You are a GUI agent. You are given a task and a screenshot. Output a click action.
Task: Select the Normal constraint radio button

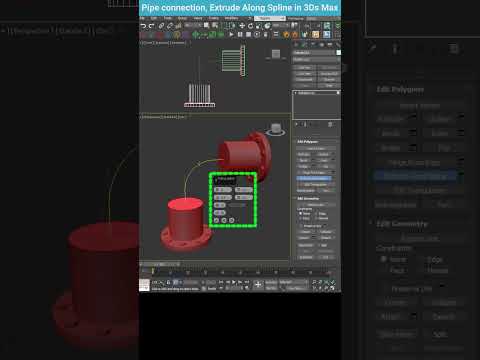click(x=316, y=218)
